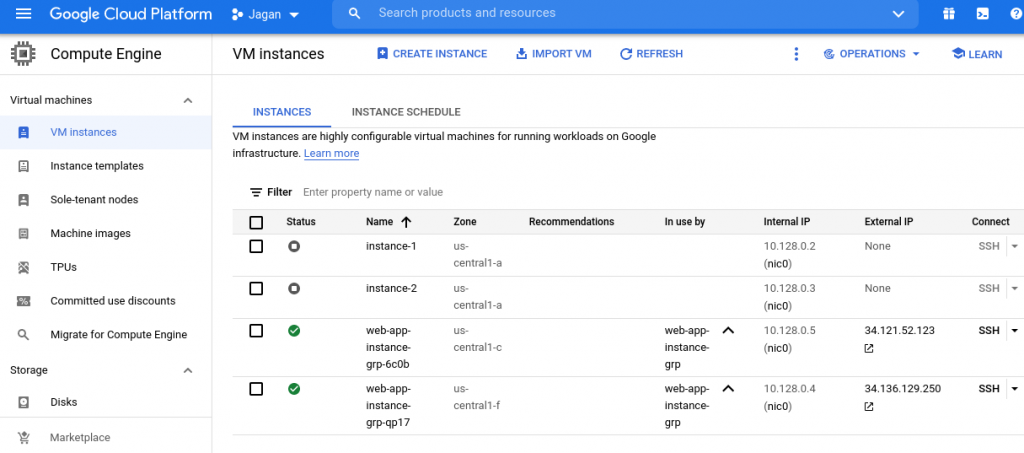Switch to the Instance Schedule tab
1024x453 pixels.
tap(406, 112)
